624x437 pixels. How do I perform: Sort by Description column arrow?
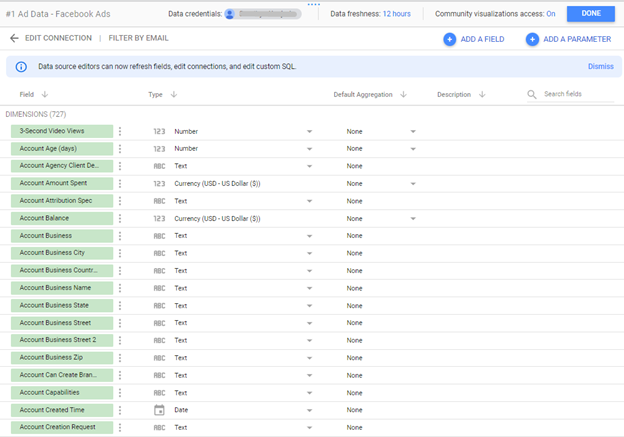(x=482, y=94)
